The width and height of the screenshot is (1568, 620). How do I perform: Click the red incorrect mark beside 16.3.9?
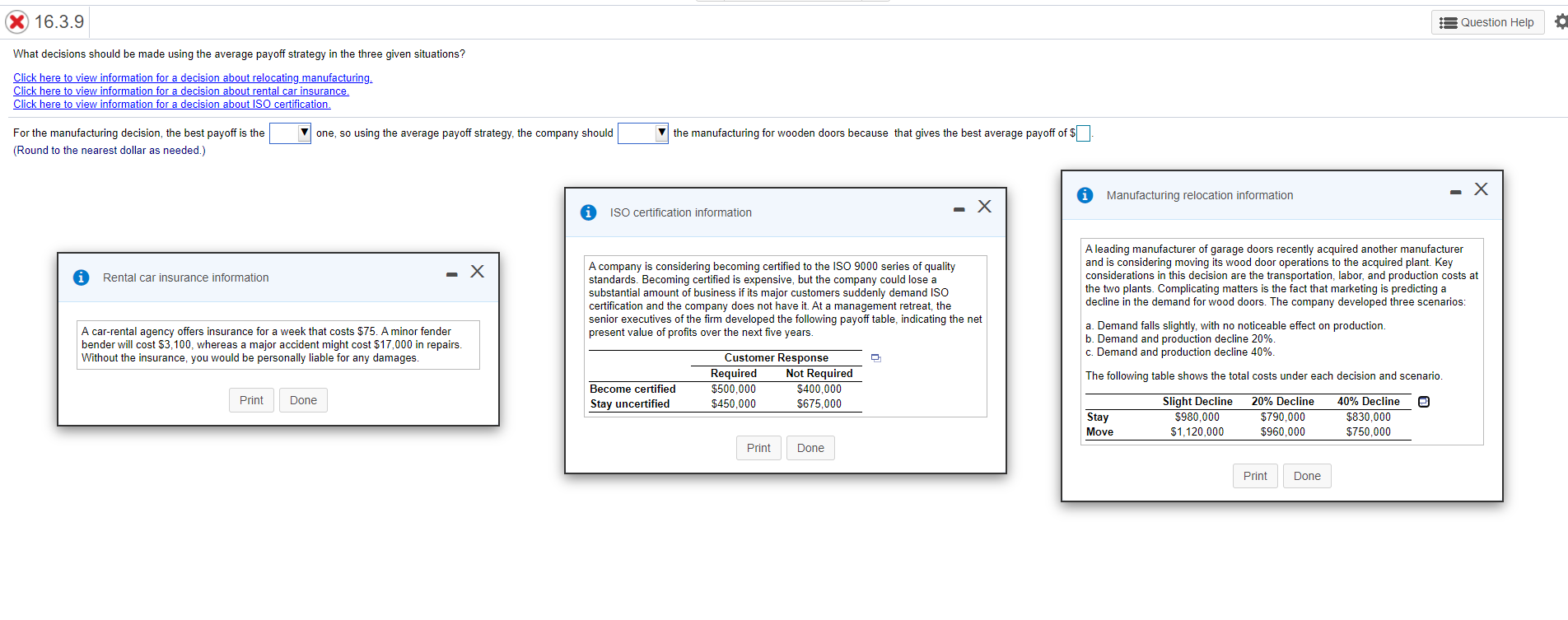click(16, 21)
